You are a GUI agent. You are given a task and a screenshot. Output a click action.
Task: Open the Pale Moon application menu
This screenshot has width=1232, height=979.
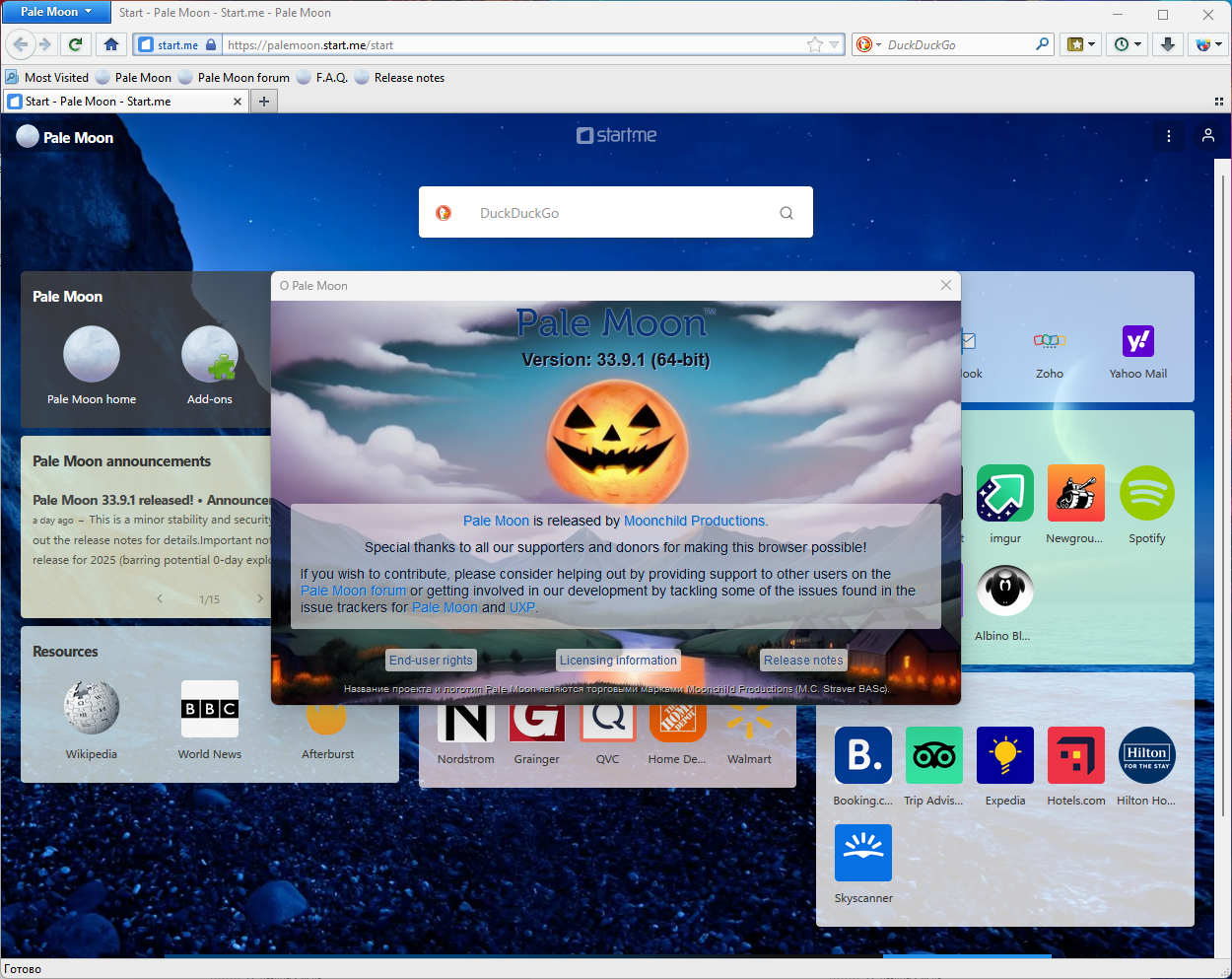pyautogui.click(x=56, y=12)
